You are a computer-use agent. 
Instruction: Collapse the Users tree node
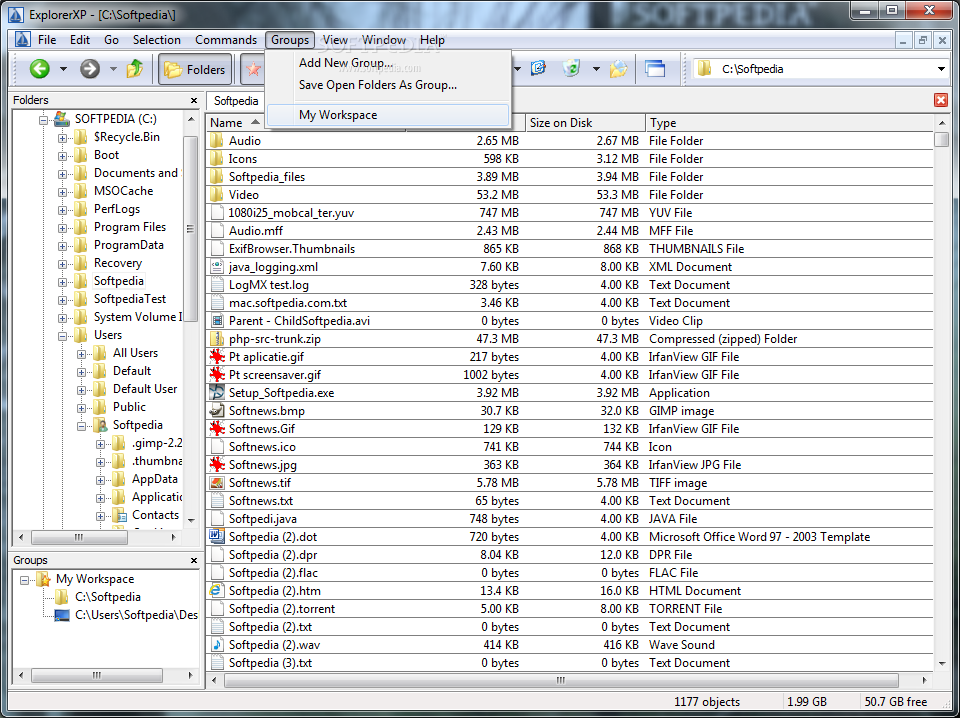pyautogui.click(x=62, y=335)
